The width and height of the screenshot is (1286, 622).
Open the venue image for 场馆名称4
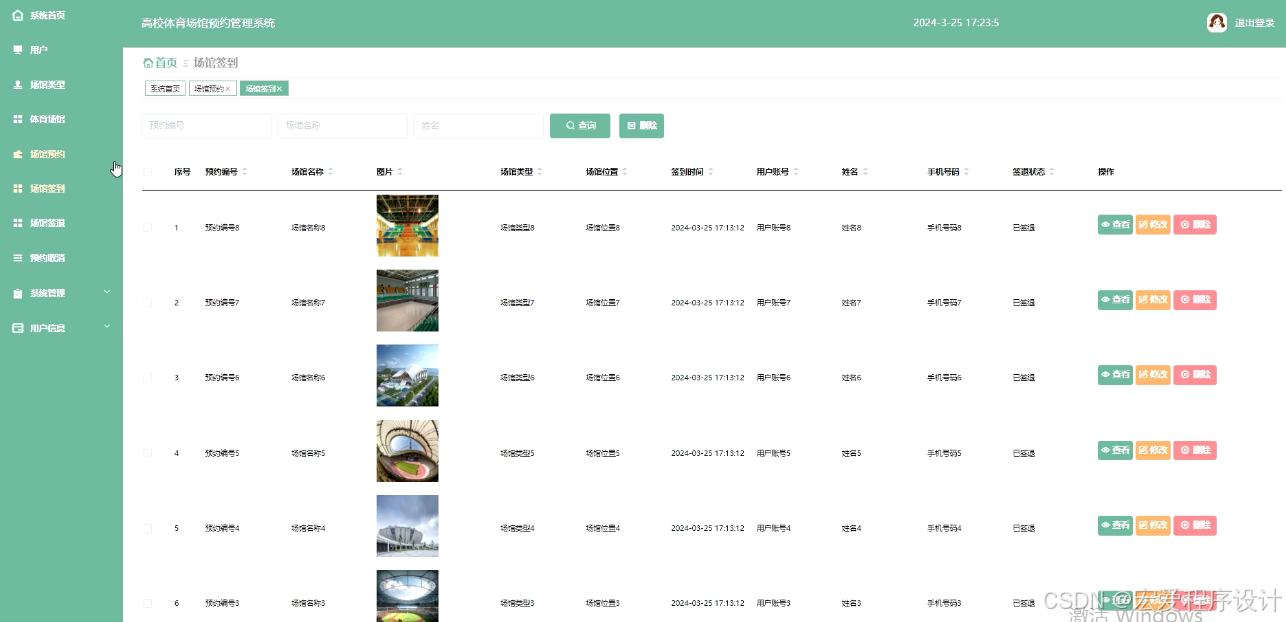tap(407, 526)
